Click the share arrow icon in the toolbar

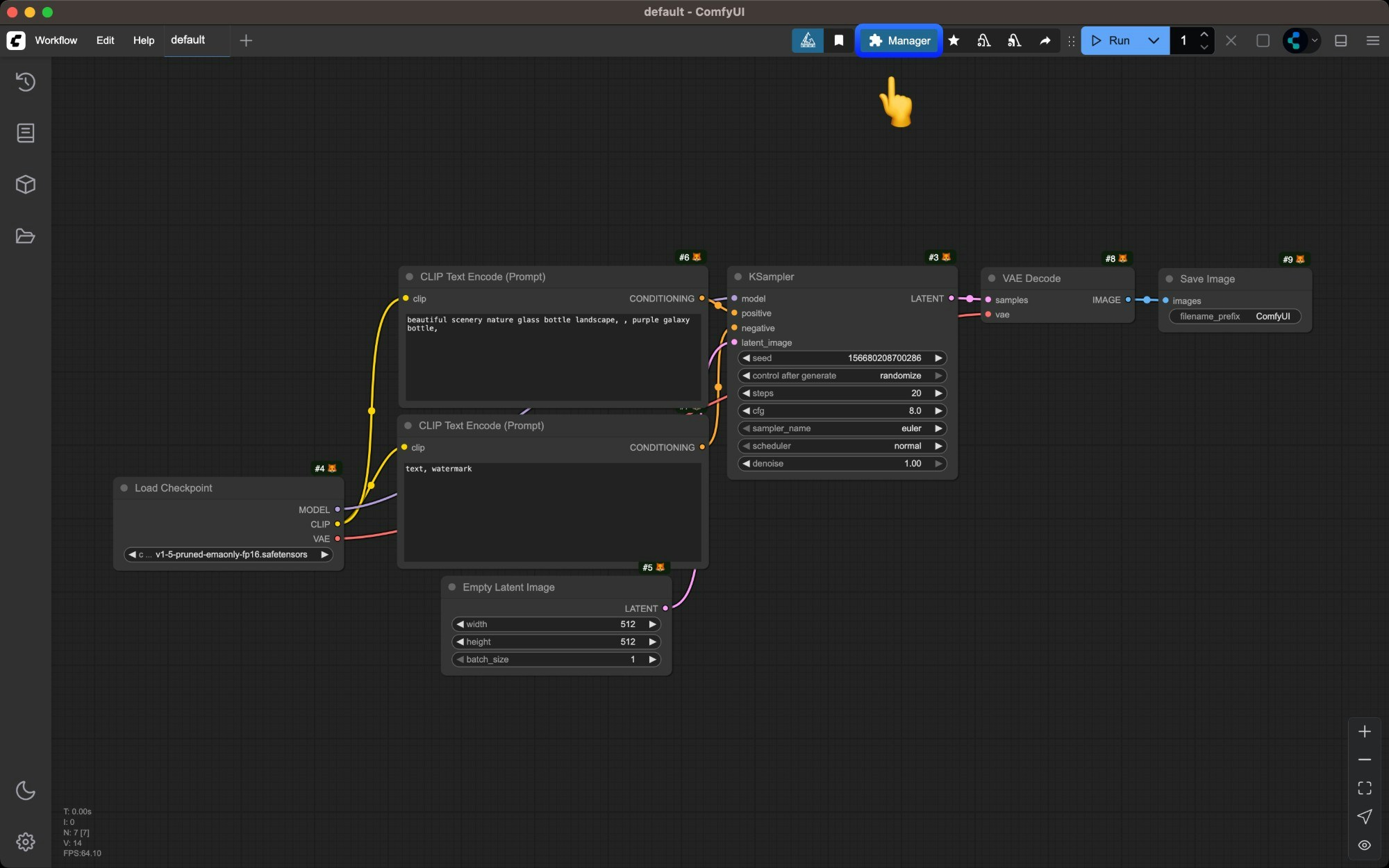pyautogui.click(x=1045, y=41)
